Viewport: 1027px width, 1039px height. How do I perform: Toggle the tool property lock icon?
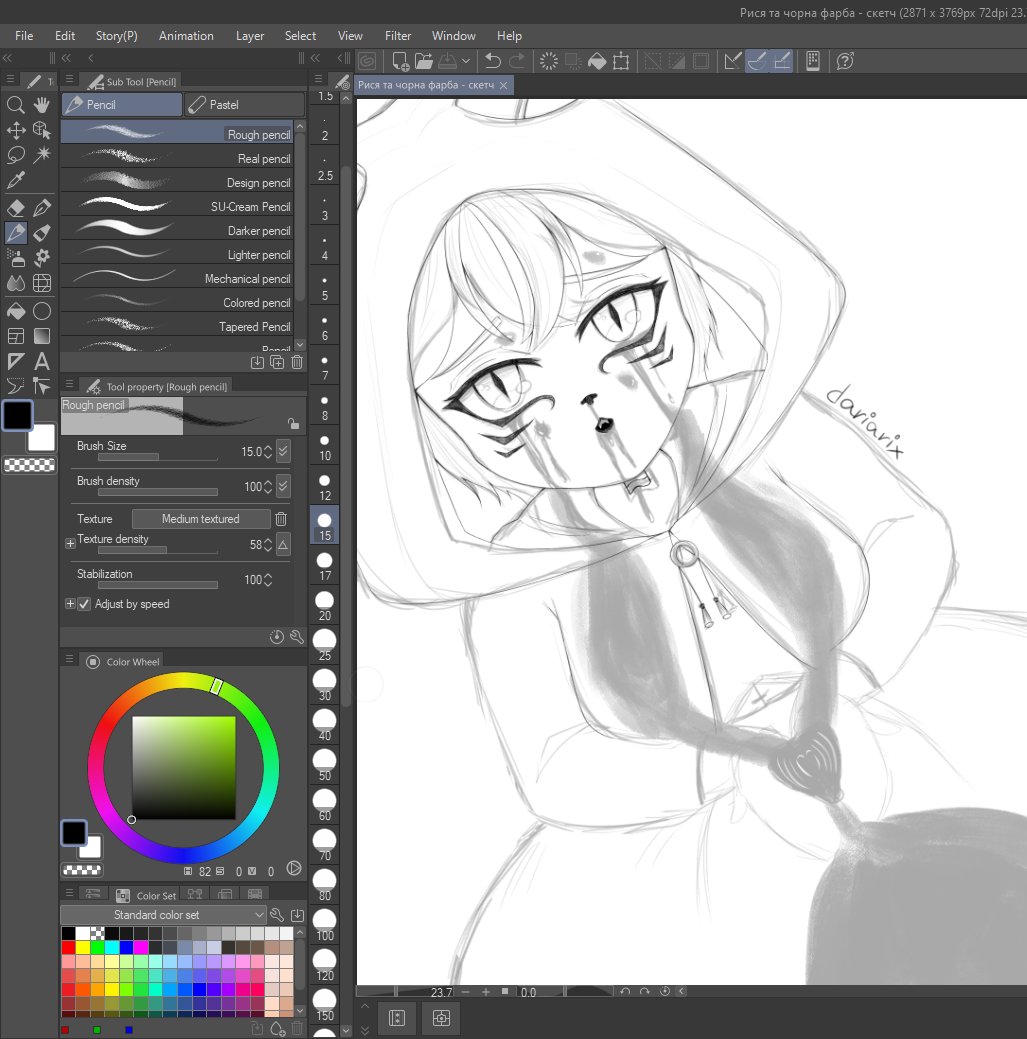click(x=293, y=423)
